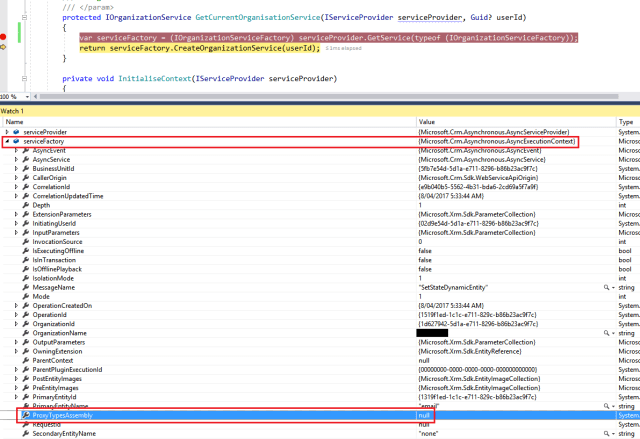The height and width of the screenshot is (439, 640).
Task: Select the IsInTransaction value cell
Action: pos(500,259)
